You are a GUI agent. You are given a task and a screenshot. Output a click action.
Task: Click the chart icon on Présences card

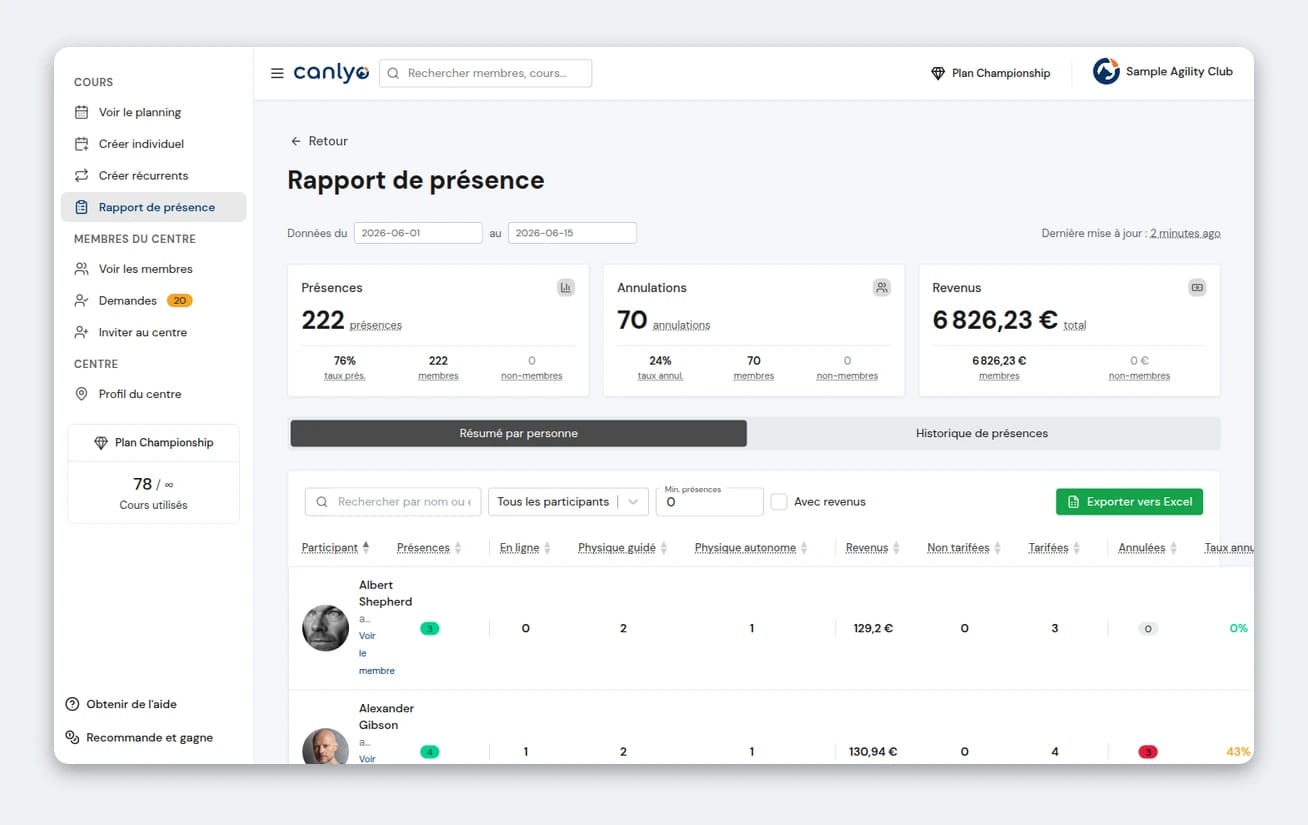point(566,288)
